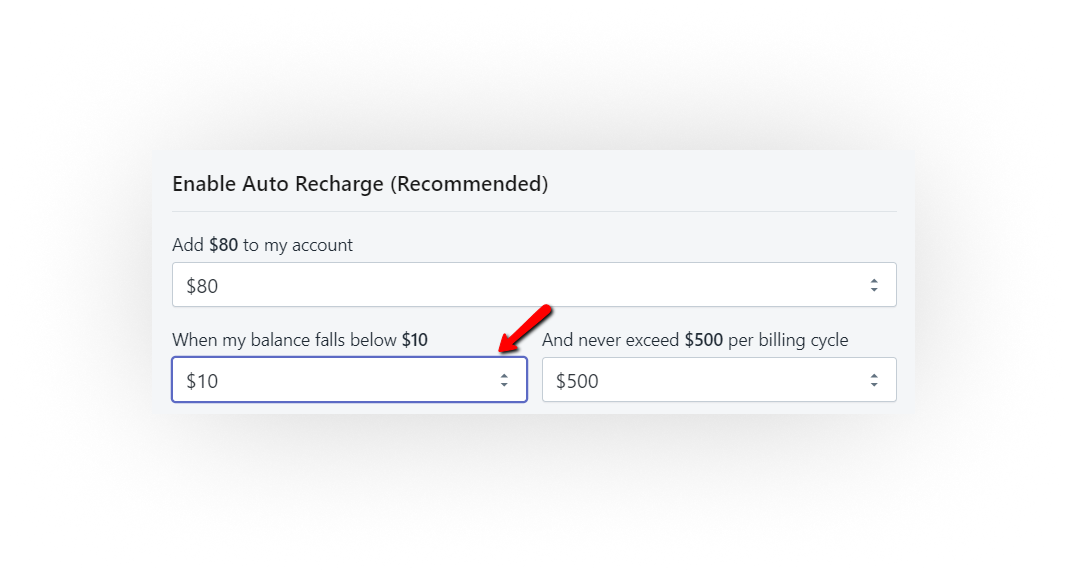Click the 'Add $80 to my account' label

[x=262, y=245]
